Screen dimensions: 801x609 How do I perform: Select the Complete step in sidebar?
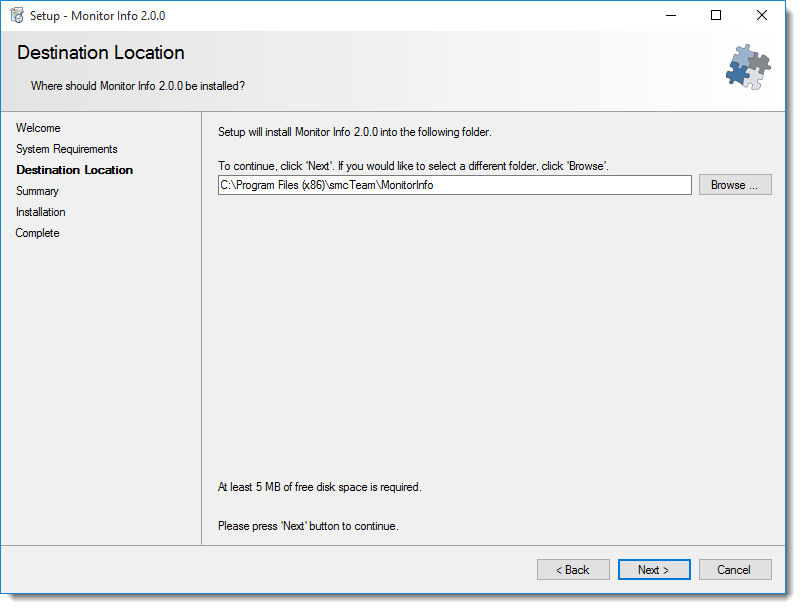tap(37, 232)
